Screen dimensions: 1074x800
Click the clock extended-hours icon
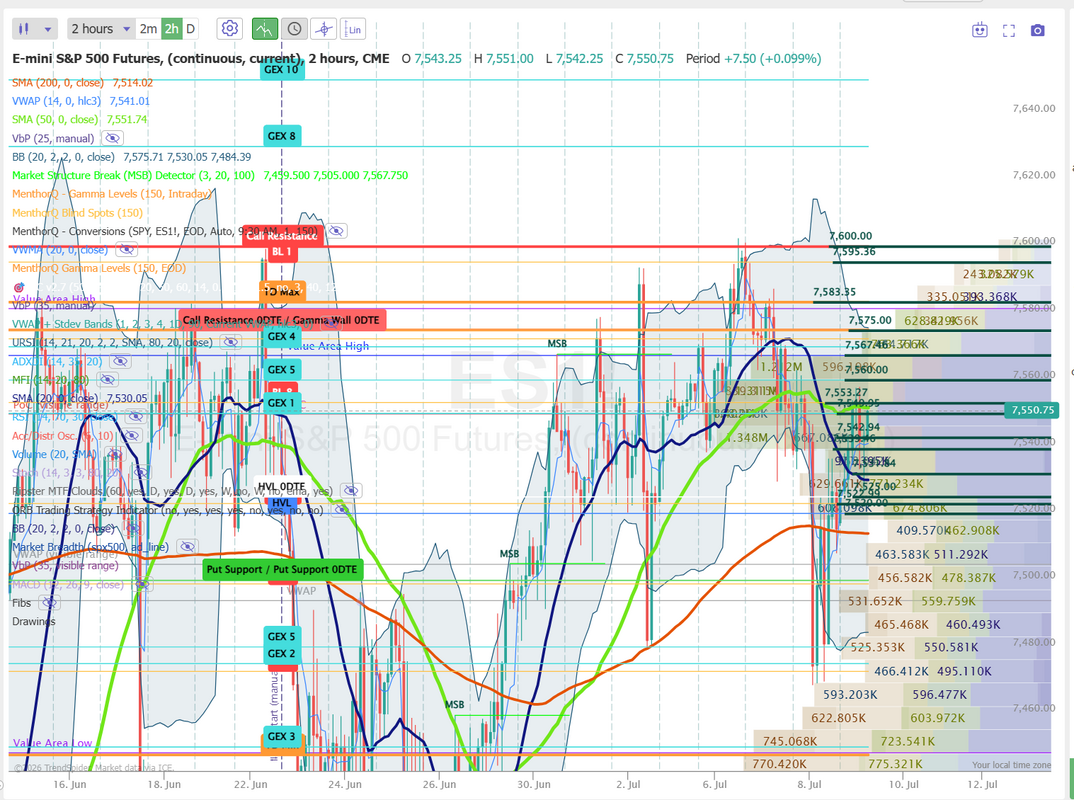pyautogui.click(x=294, y=29)
